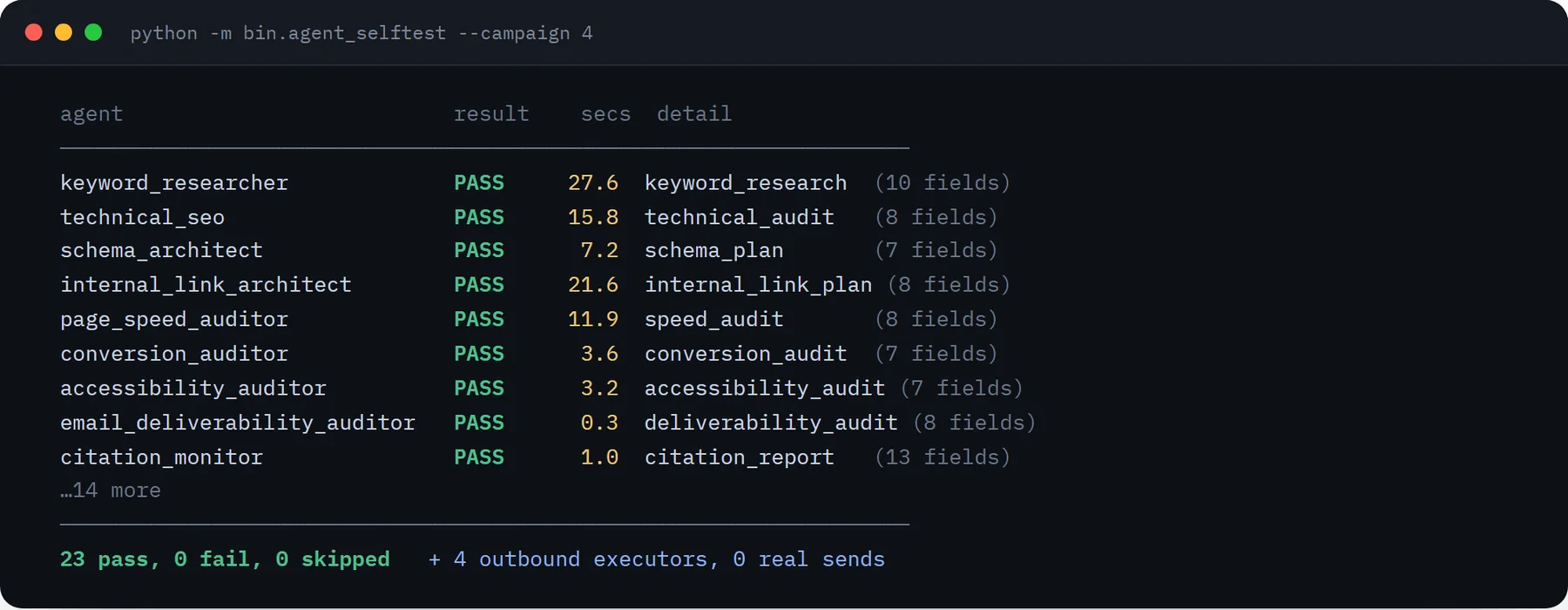The width and height of the screenshot is (1568, 610).
Task: Click the '23 pass, 0 fail, 0 skipped' summary
Action: (x=225, y=559)
